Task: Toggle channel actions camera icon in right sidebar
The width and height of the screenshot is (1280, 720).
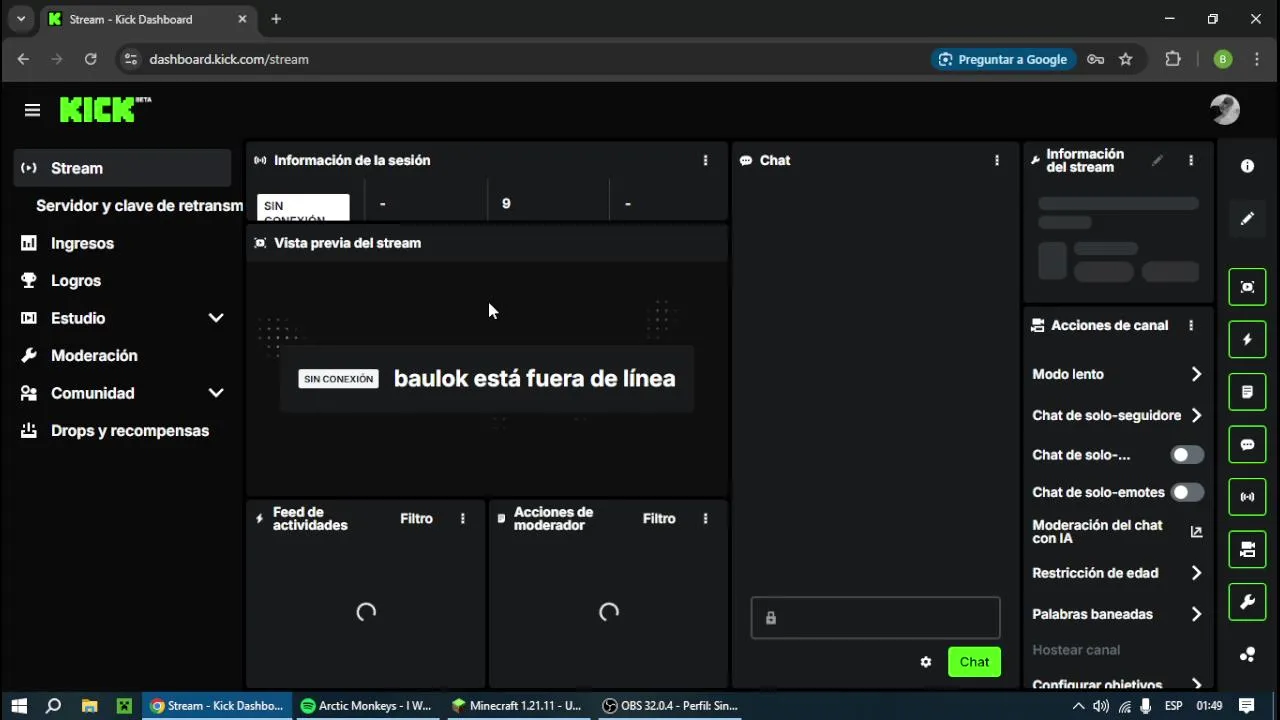Action: [1247, 549]
